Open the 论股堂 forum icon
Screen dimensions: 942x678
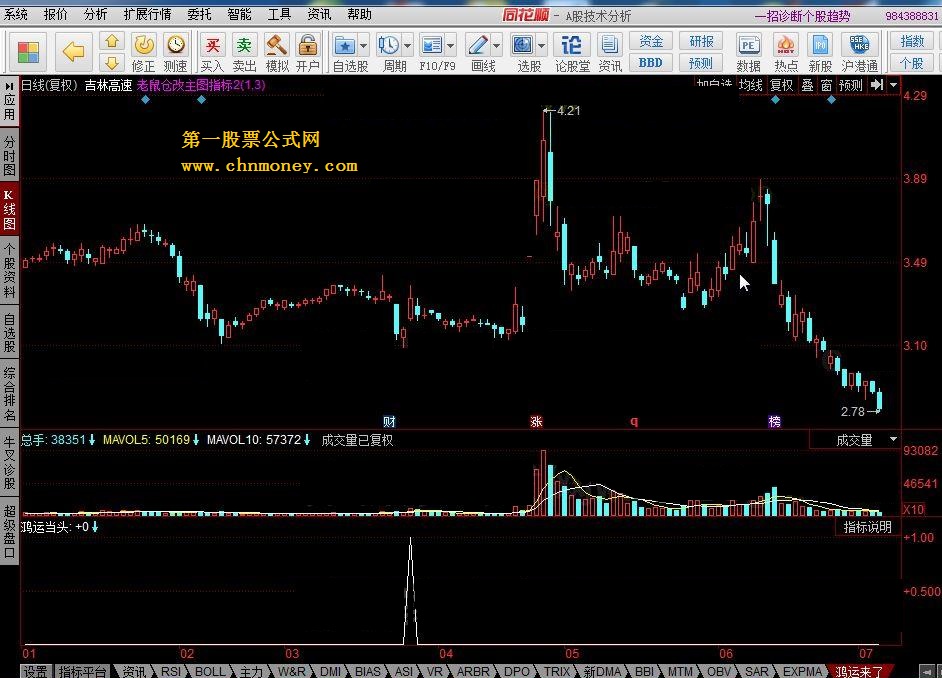pyautogui.click(x=571, y=45)
